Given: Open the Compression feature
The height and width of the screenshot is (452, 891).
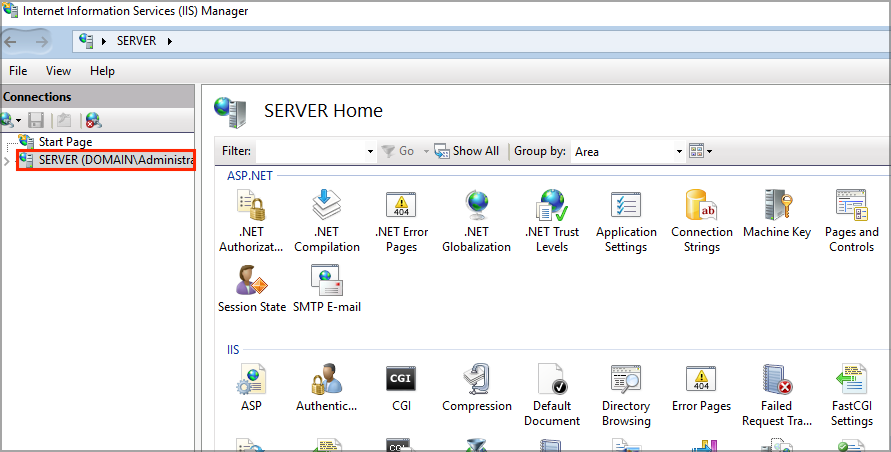Looking at the screenshot, I should pos(477,388).
